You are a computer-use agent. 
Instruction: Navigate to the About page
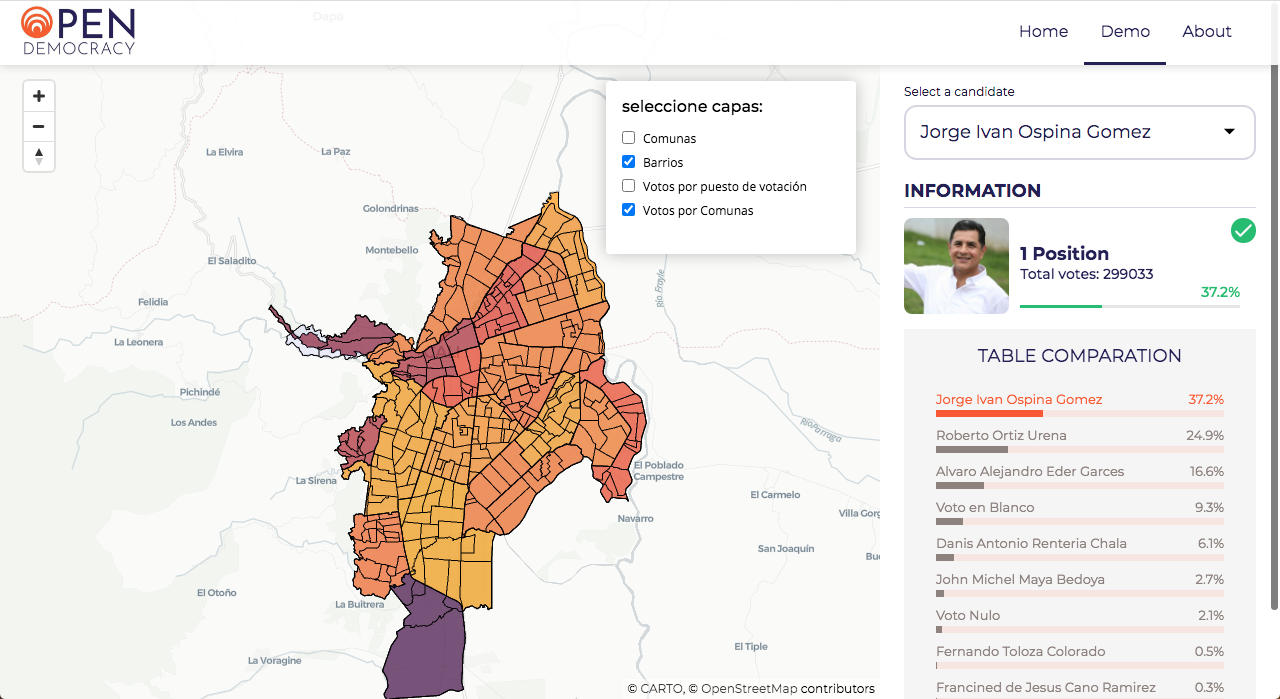[1207, 31]
